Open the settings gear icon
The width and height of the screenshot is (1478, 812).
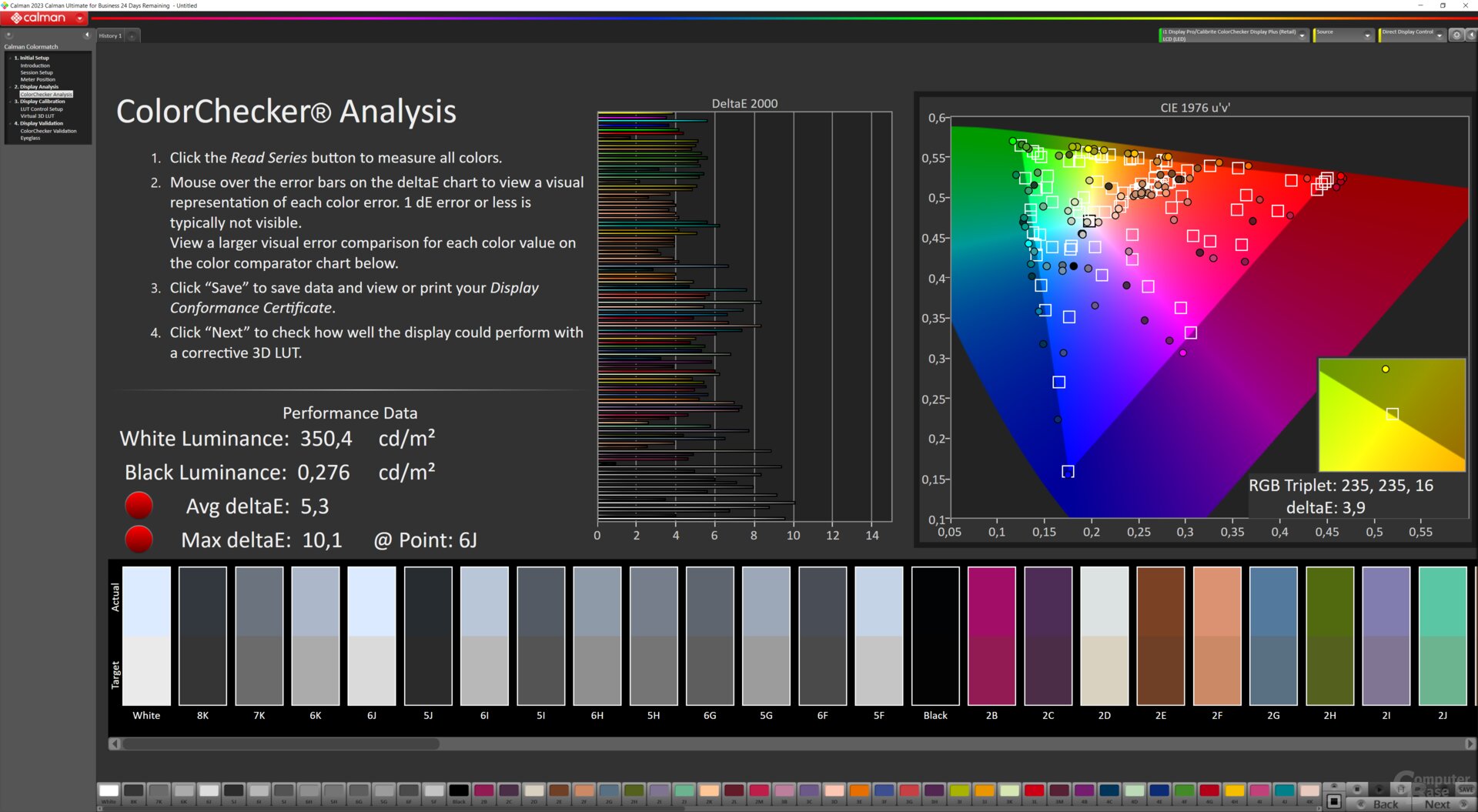pyautogui.click(x=1456, y=35)
